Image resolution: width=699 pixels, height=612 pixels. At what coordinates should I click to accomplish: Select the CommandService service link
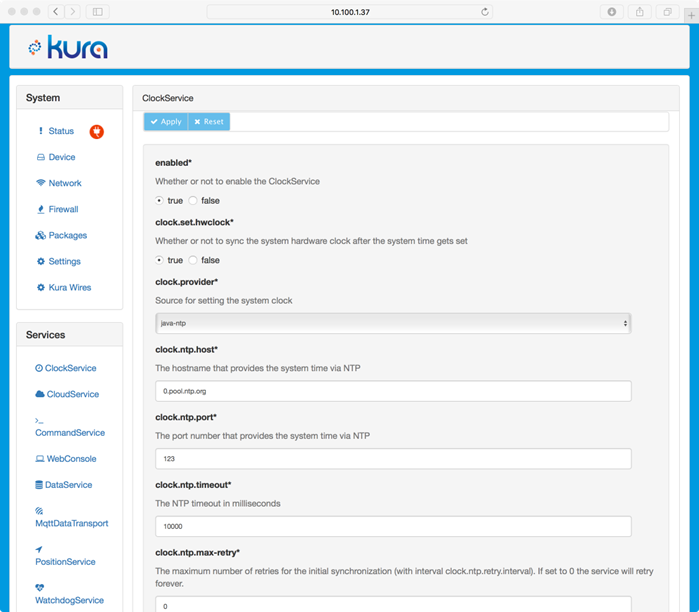pyautogui.click(x=70, y=432)
